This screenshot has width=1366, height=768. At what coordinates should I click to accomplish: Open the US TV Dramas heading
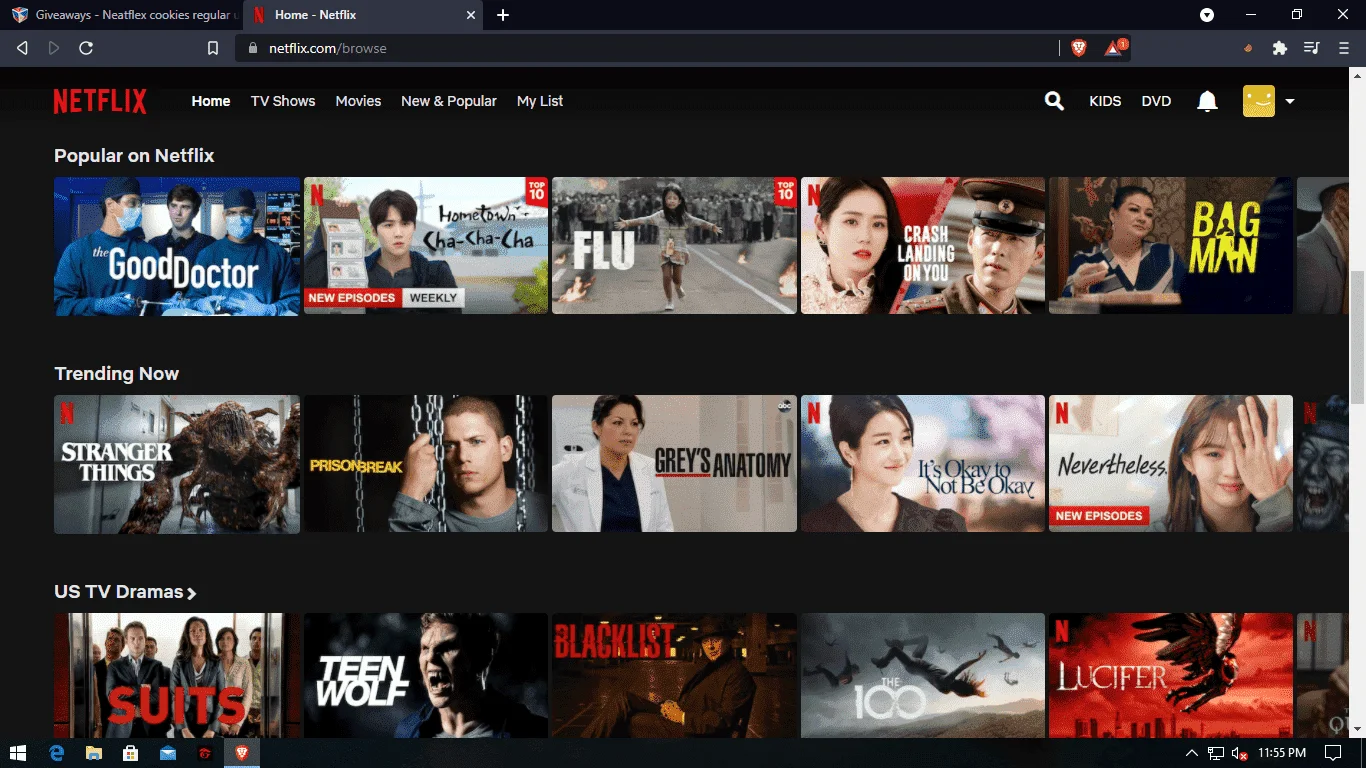coord(119,592)
